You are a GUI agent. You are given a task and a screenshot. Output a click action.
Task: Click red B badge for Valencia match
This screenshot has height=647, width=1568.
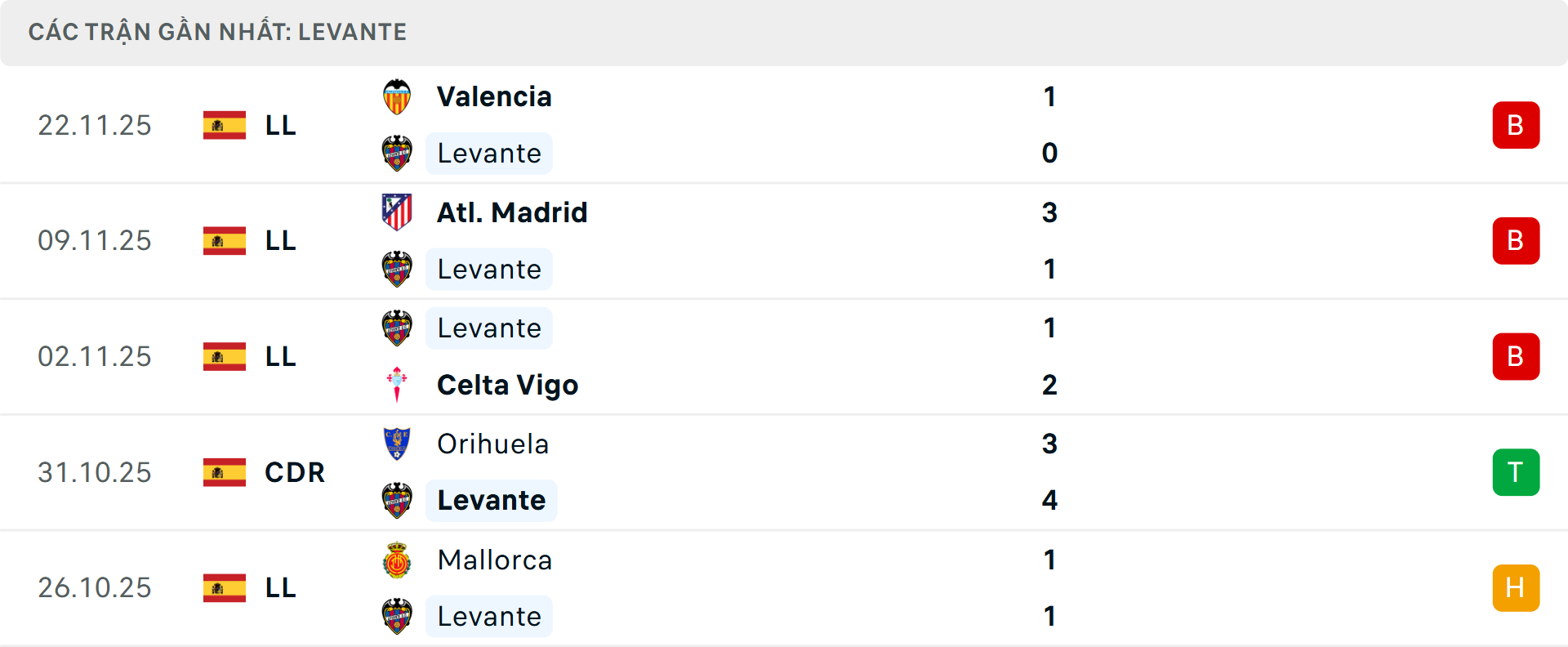[1516, 125]
